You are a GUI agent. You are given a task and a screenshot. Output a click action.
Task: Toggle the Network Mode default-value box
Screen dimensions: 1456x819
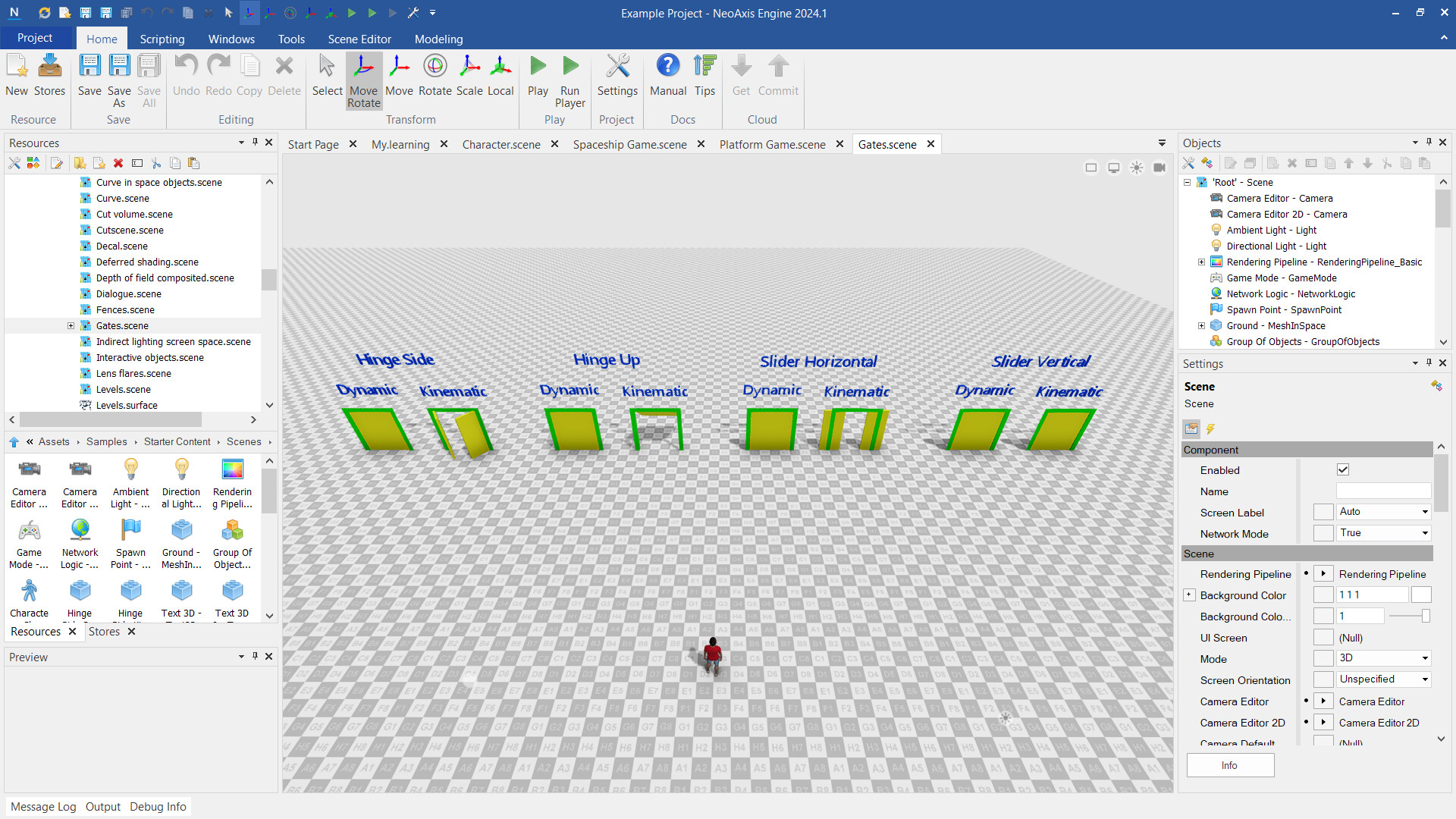[1323, 533]
